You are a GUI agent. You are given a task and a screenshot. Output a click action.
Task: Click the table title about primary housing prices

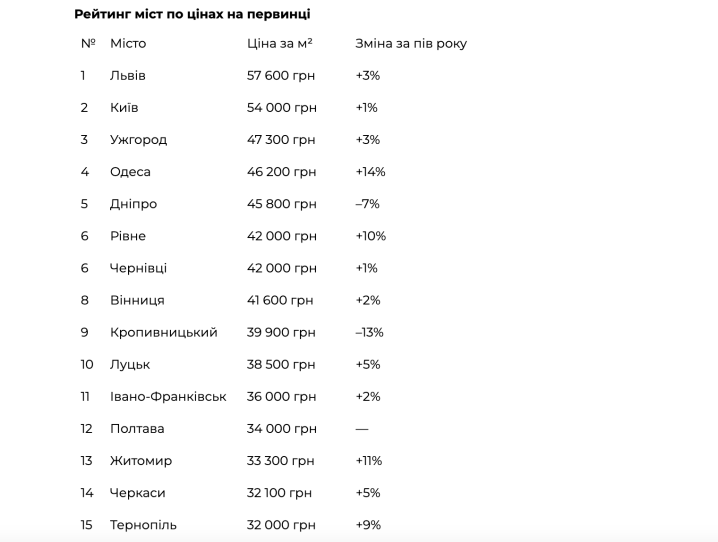click(x=192, y=14)
